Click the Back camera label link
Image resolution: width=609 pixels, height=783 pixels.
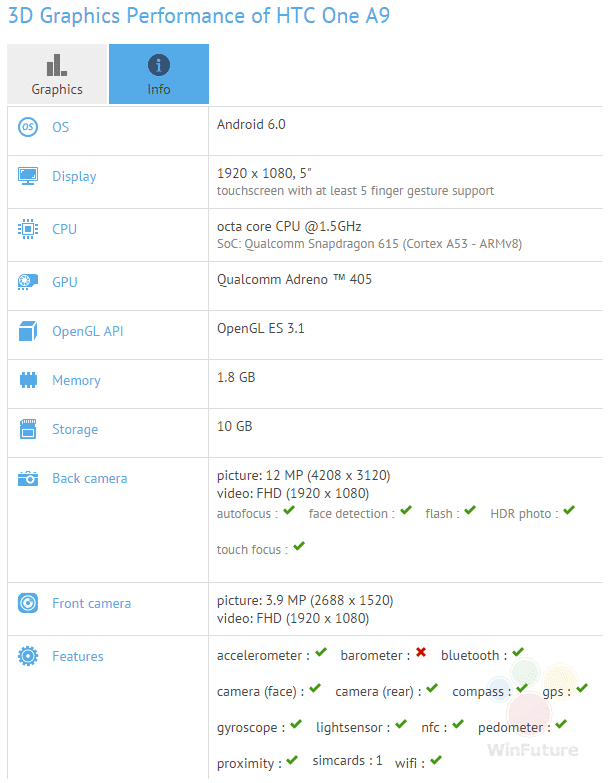click(x=90, y=478)
